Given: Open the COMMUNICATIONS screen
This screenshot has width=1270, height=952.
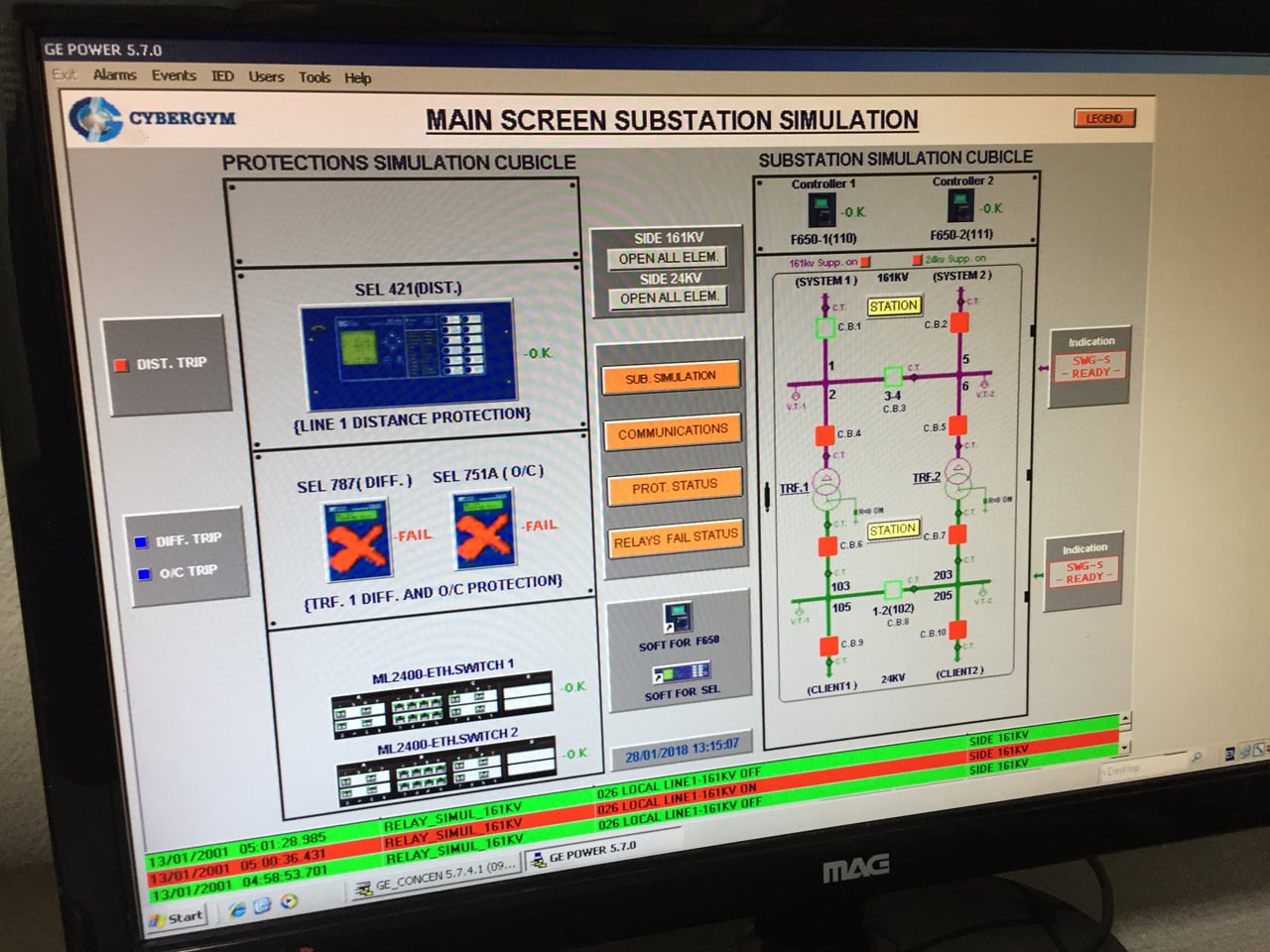Looking at the screenshot, I should pos(673,432).
